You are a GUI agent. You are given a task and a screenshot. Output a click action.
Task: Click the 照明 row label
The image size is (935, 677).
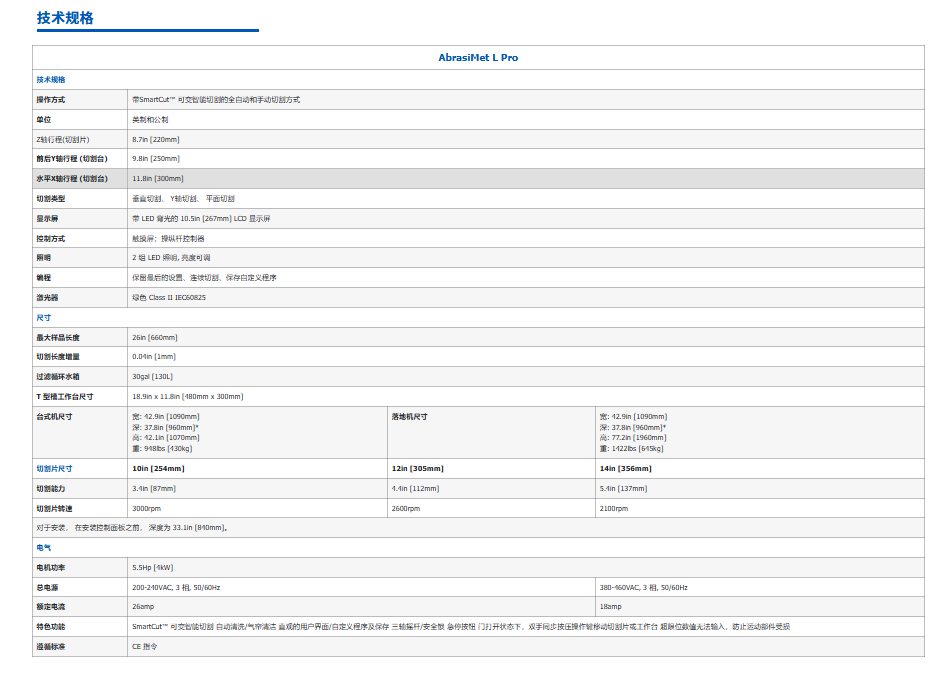coord(44,258)
